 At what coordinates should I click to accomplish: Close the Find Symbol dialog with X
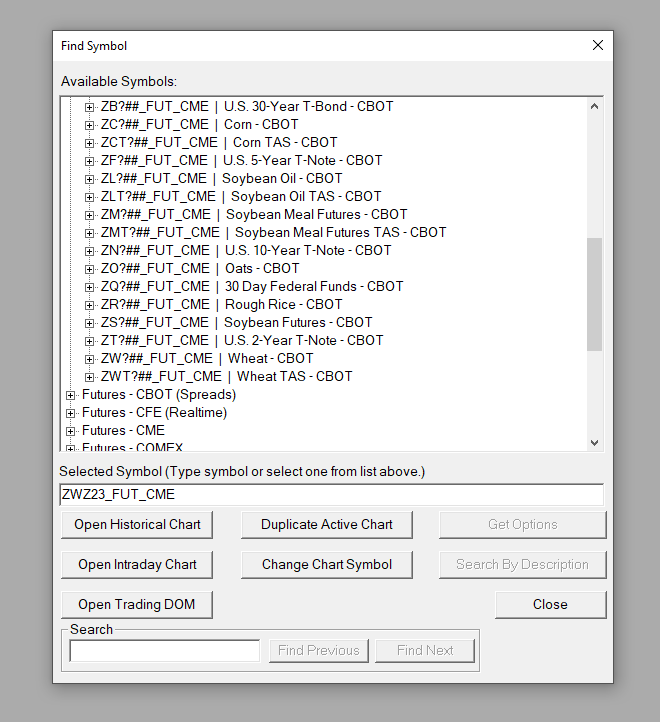click(598, 45)
